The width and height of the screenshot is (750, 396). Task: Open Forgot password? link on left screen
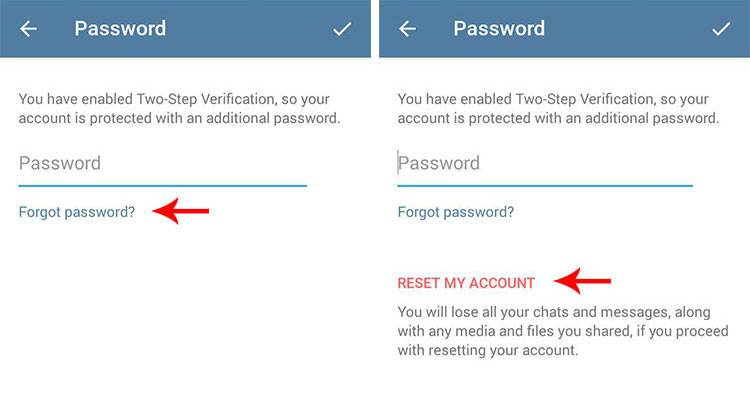pyautogui.click(x=77, y=212)
